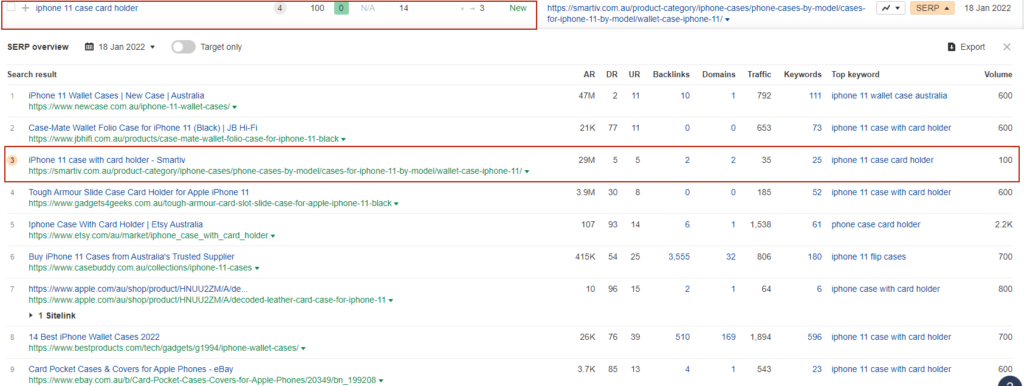Screen dimensions: 1024x386
Task: Open Tough Armour Slide Case Card Holder result
Action: (138, 192)
